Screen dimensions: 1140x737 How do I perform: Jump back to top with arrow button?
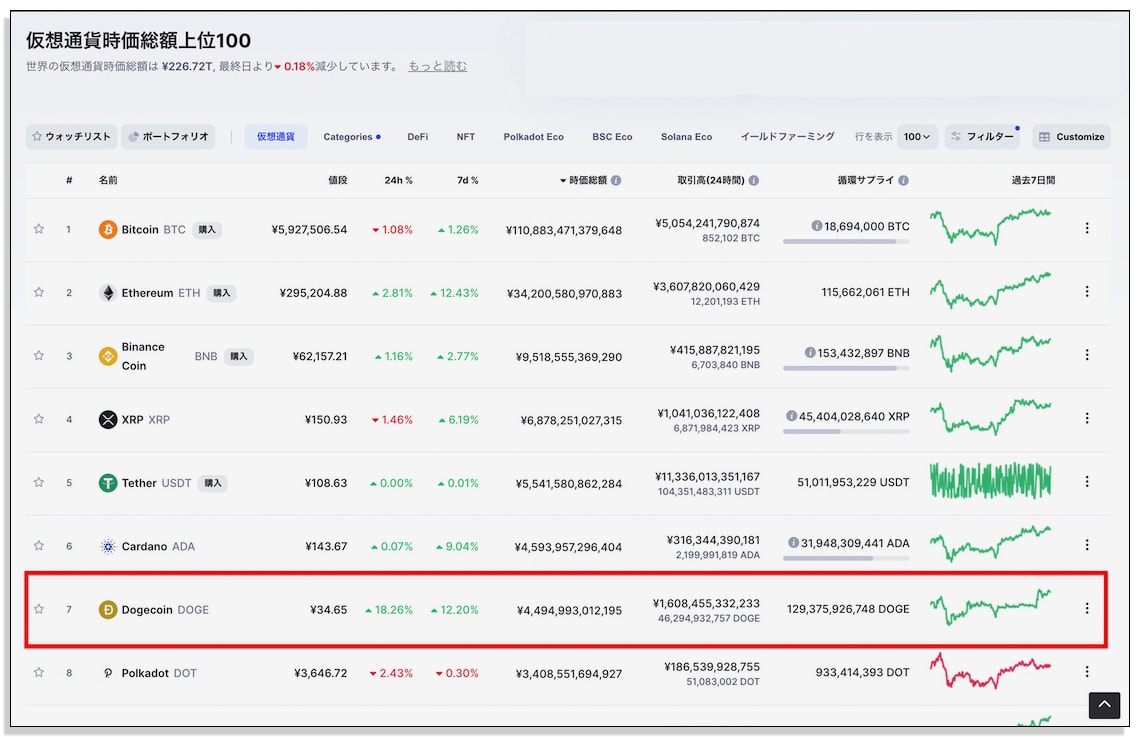(1104, 704)
